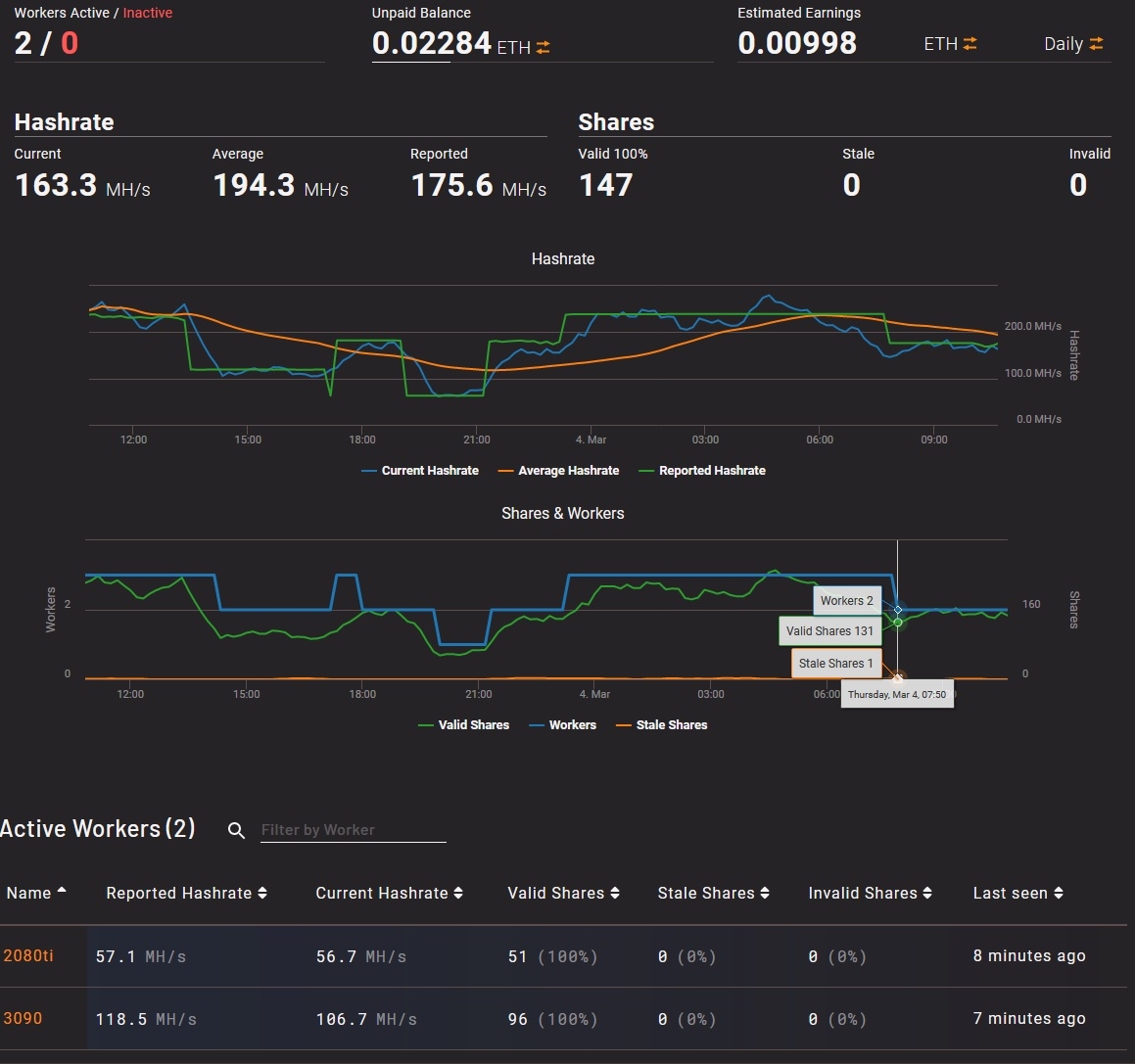The image size is (1135, 1064).
Task: Click unpaid balance value 0.02284
Action: pyautogui.click(x=432, y=43)
